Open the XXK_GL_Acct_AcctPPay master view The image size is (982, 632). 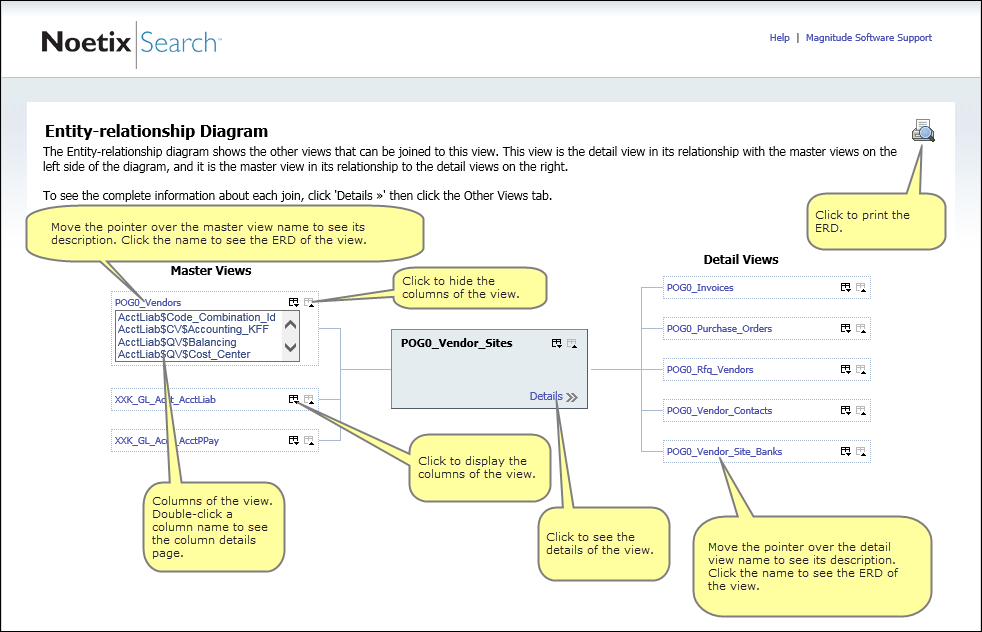click(167, 441)
